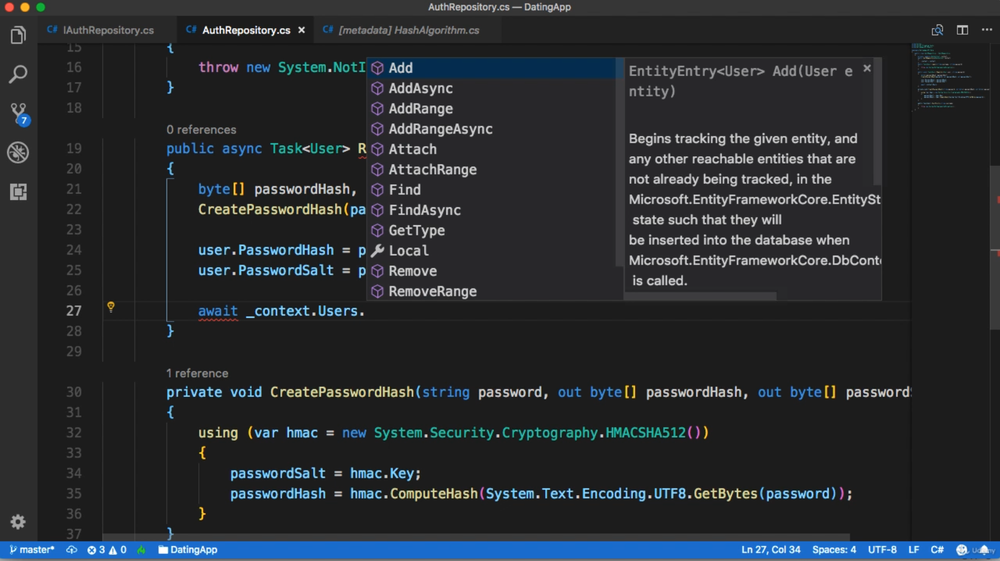1000x561 pixels.
Task: Open errors and warnings count in status bar
Action: coord(107,550)
